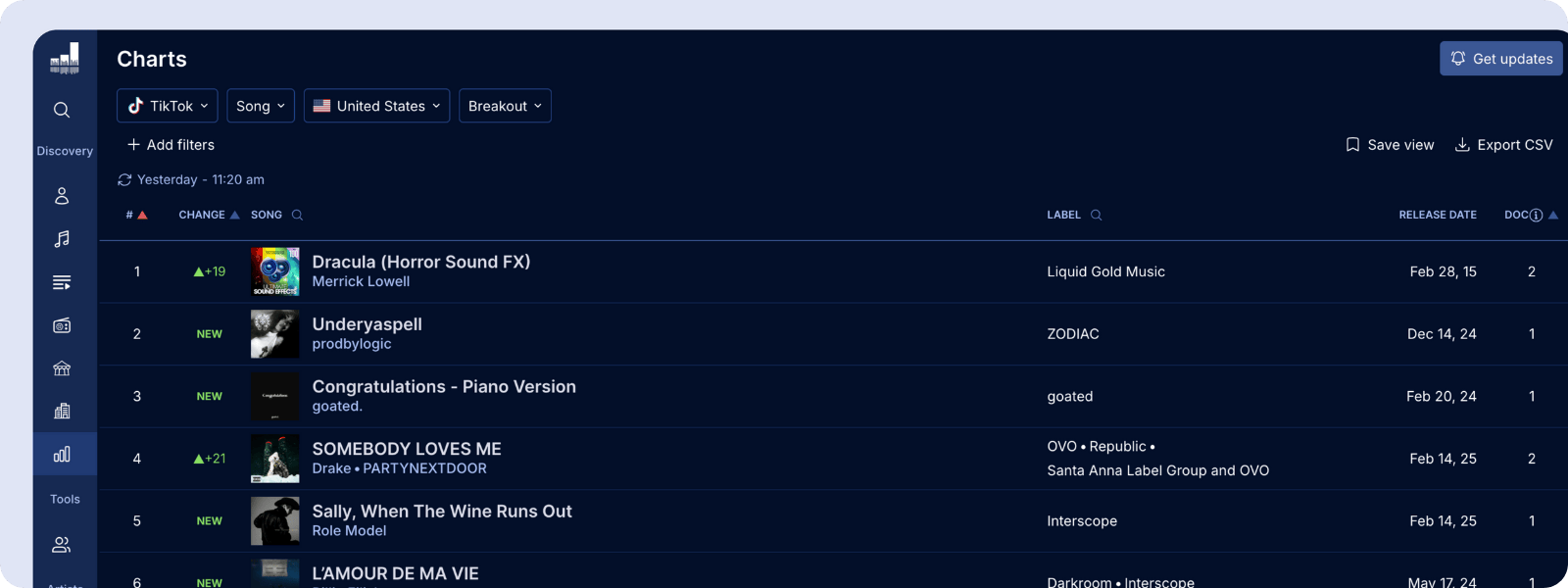Sort by CHANGE column arrow

click(x=234, y=215)
